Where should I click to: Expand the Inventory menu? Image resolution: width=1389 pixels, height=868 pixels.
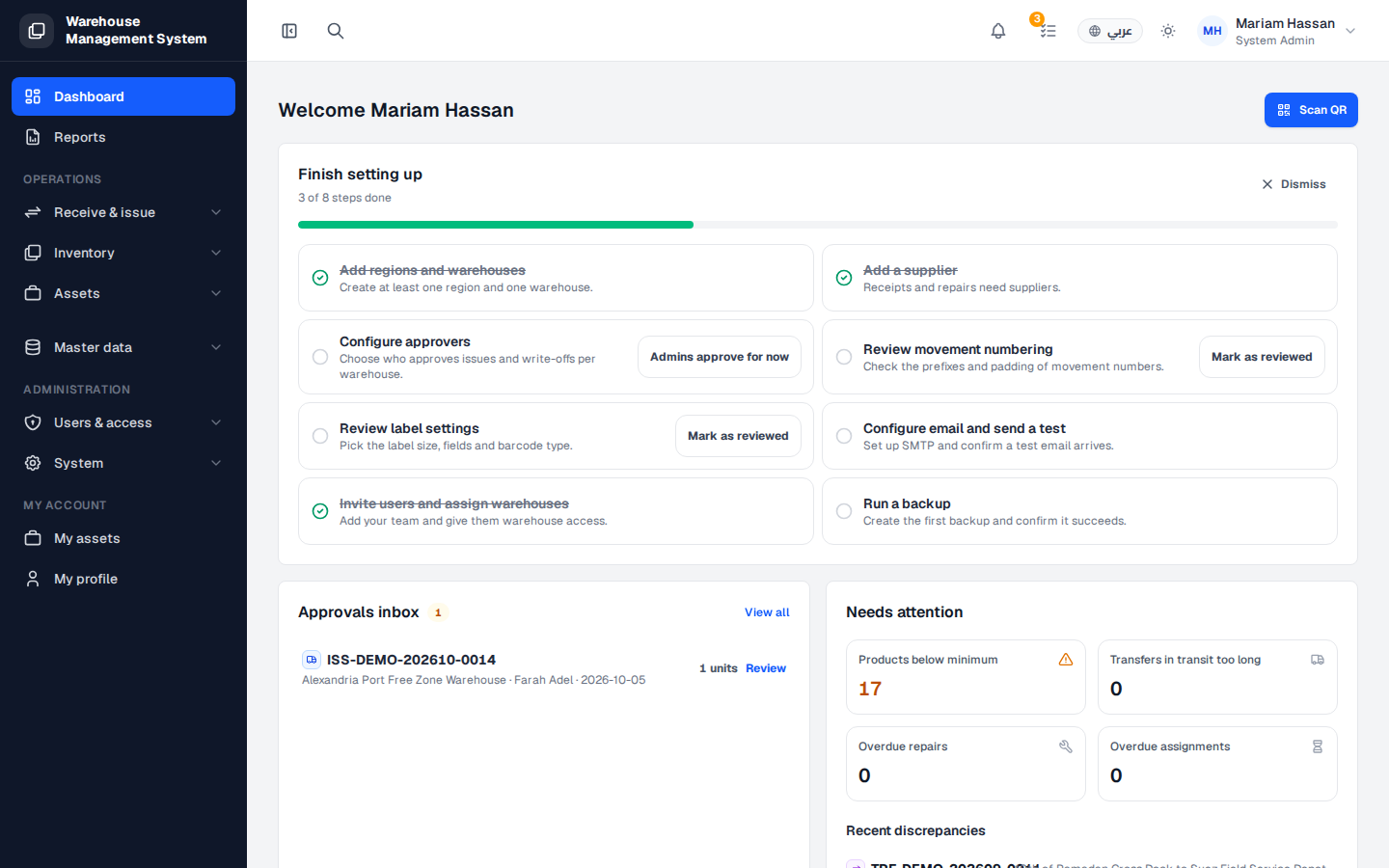click(123, 253)
